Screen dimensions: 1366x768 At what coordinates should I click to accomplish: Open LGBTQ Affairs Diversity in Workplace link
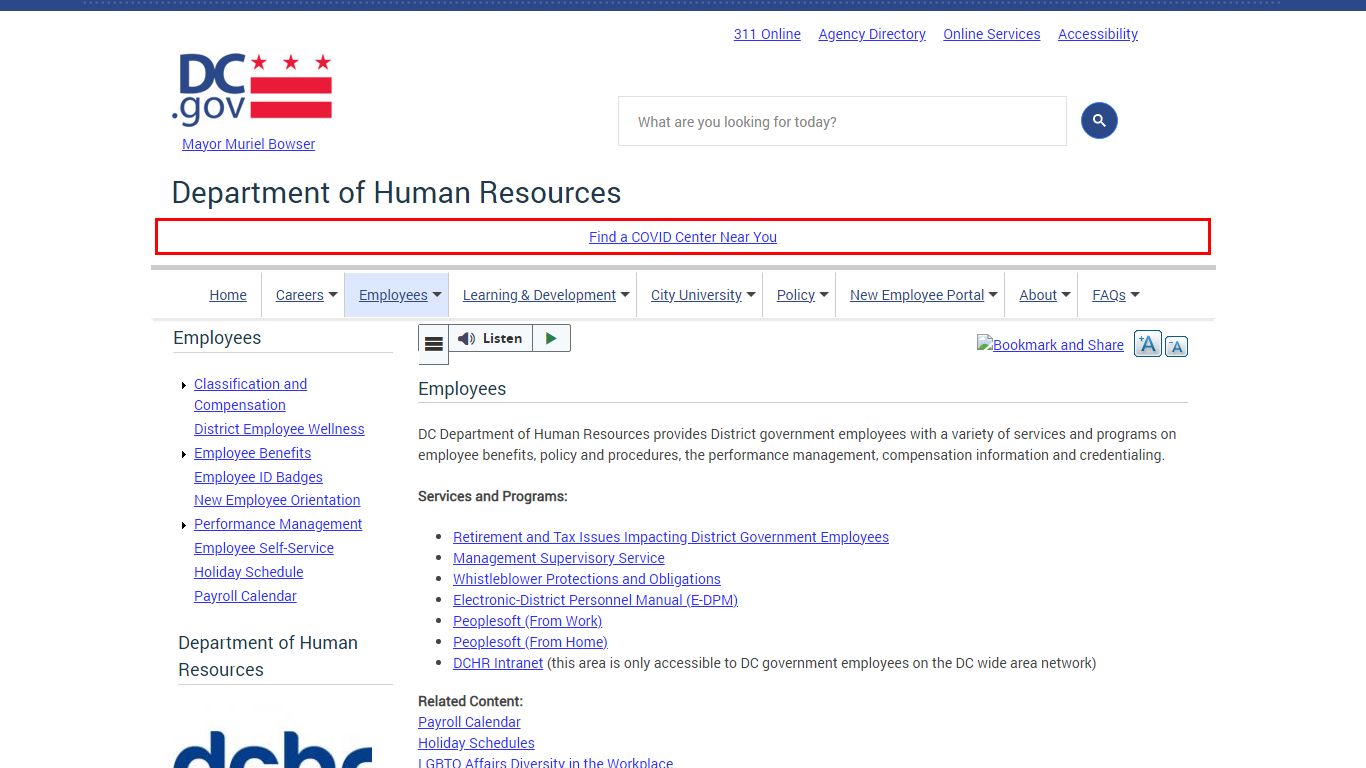(x=545, y=763)
